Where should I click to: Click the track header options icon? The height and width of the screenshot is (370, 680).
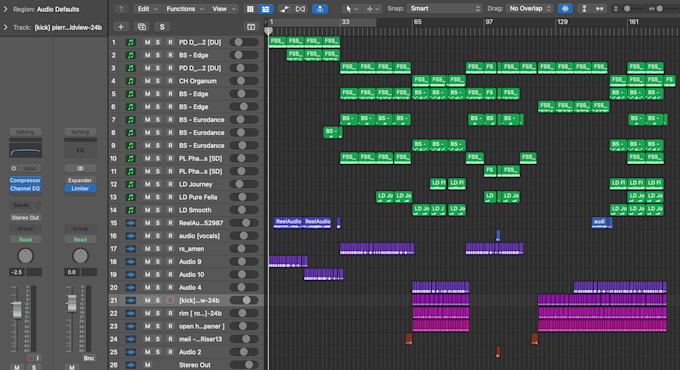coord(251,27)
